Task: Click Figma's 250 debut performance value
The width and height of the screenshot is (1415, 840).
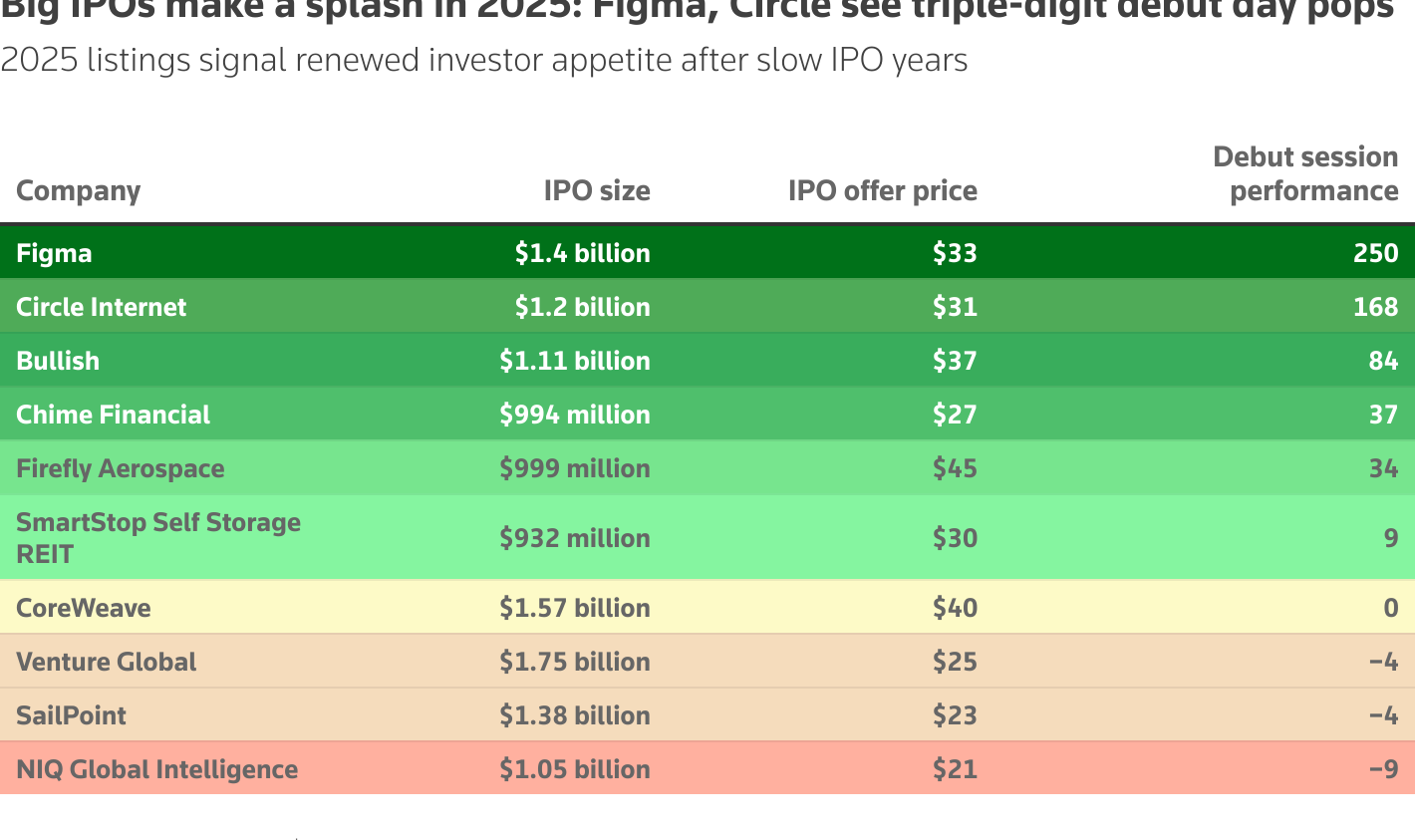Action: tap(1376, 253)
